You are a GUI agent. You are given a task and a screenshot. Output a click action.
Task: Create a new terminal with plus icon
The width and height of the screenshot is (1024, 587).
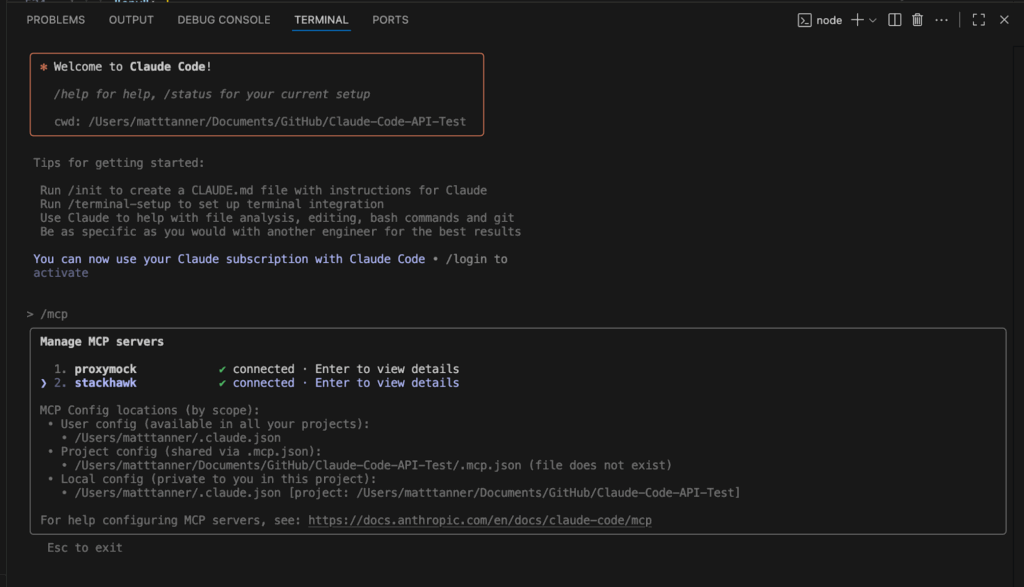point(857,20)
